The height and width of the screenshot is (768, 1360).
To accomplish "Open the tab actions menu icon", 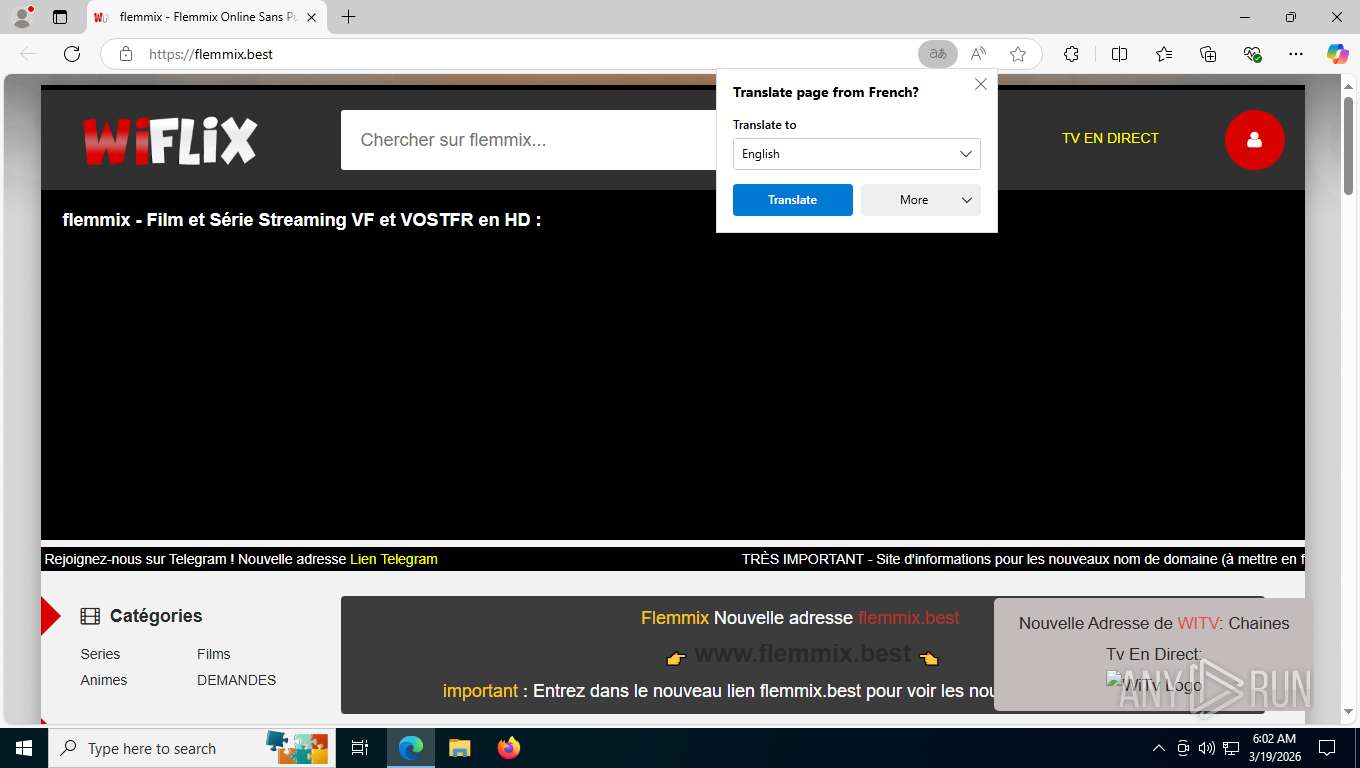I will pos(60,17).
